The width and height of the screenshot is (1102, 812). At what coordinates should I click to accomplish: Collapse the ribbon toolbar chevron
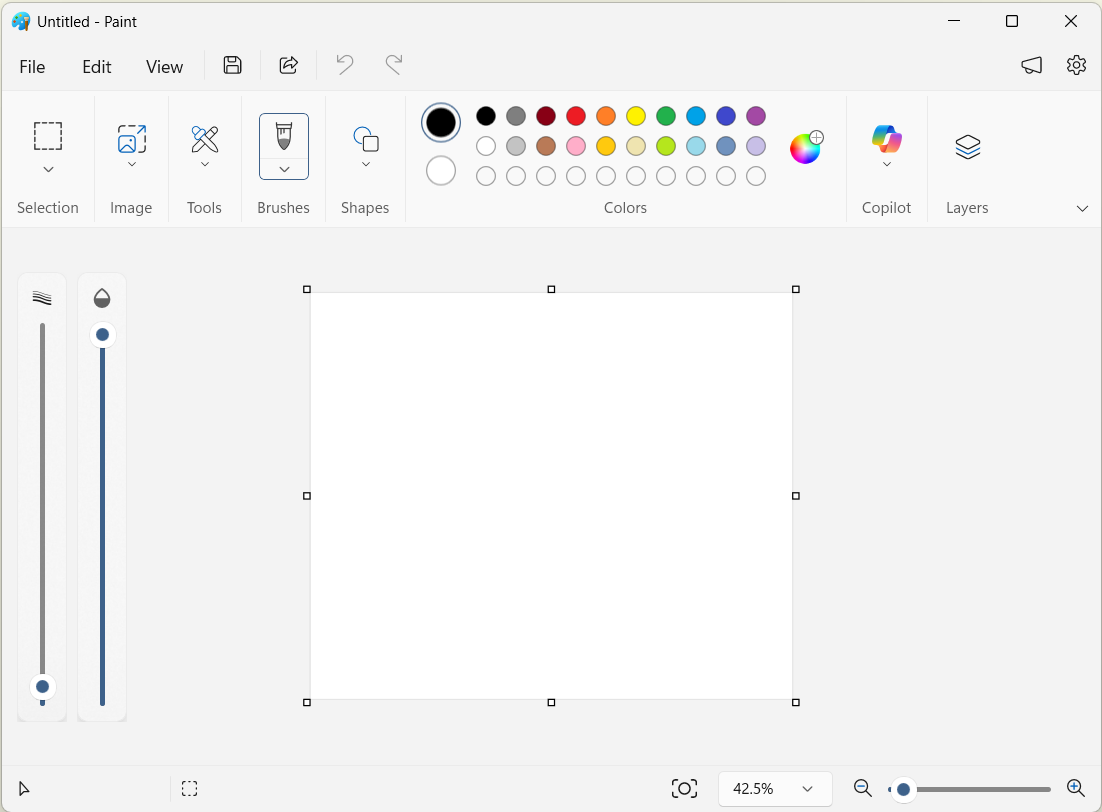pos(1082,209)
